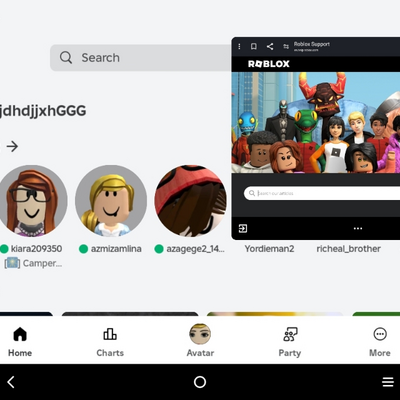Open the ellipsis options at popup bottom

pos(358,228)
